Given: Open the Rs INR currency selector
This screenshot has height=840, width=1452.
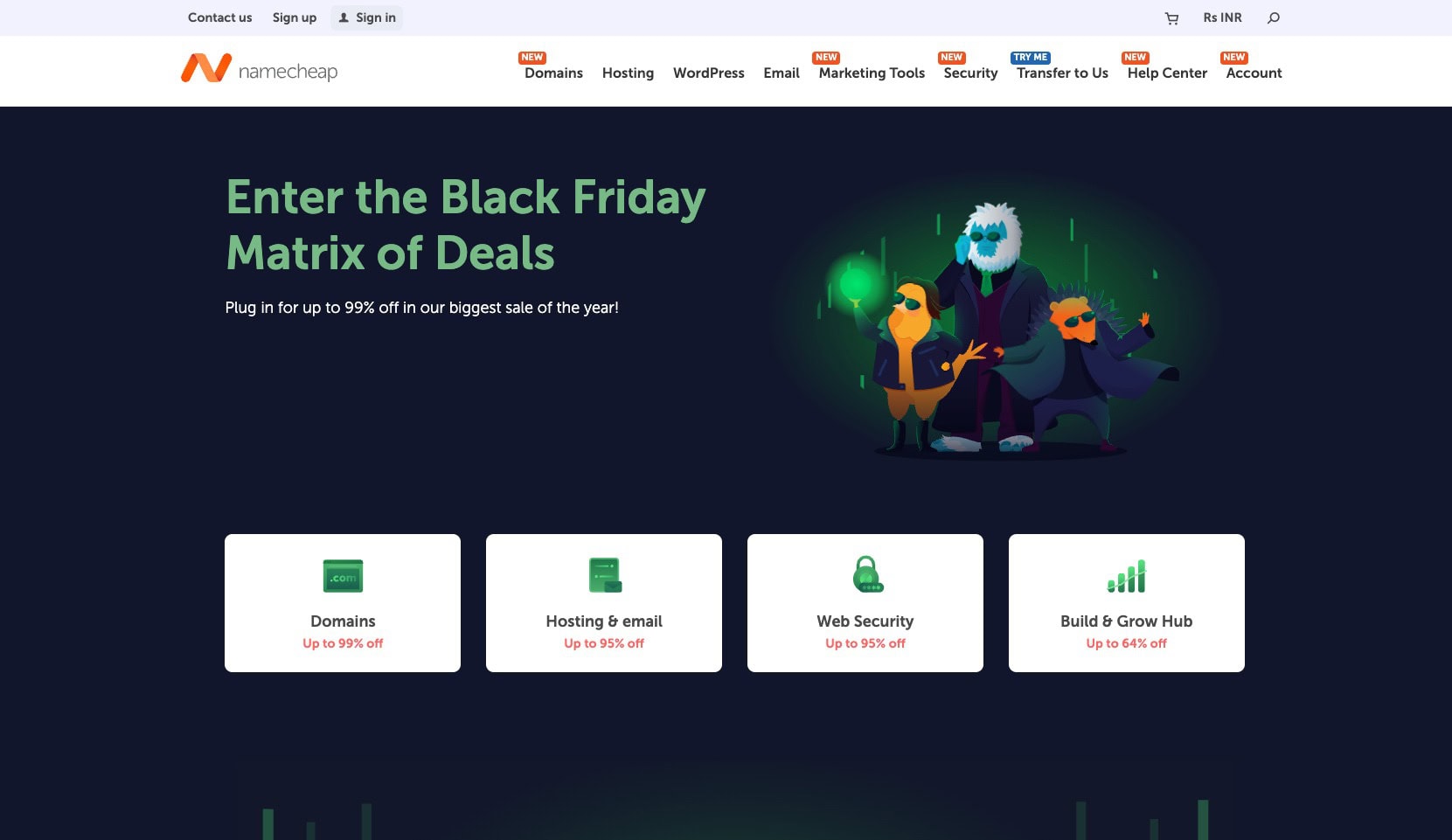Looking at the screenshot, I should 1222,17.
